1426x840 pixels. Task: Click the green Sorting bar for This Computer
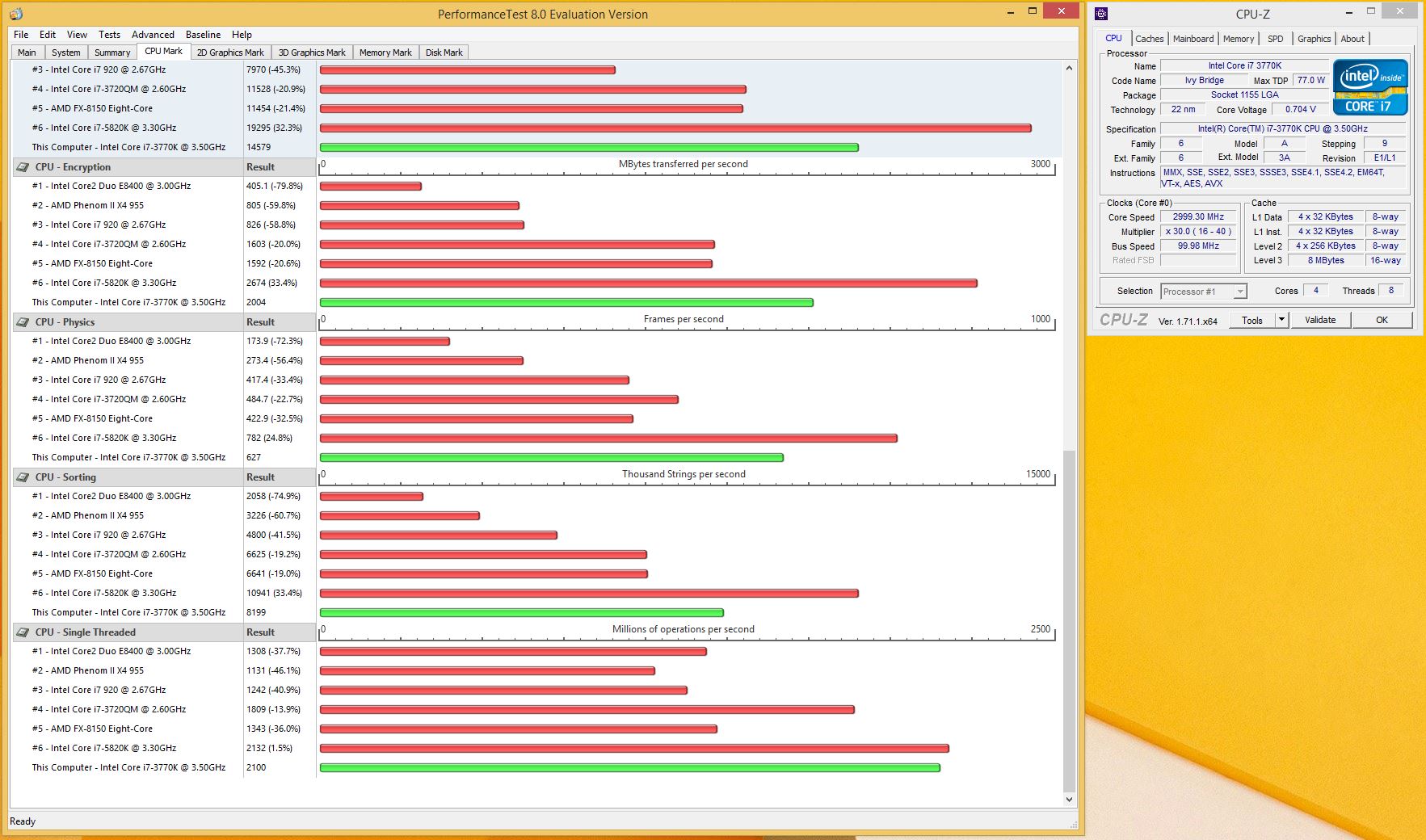pyautogui.click(x=522, y=613)
